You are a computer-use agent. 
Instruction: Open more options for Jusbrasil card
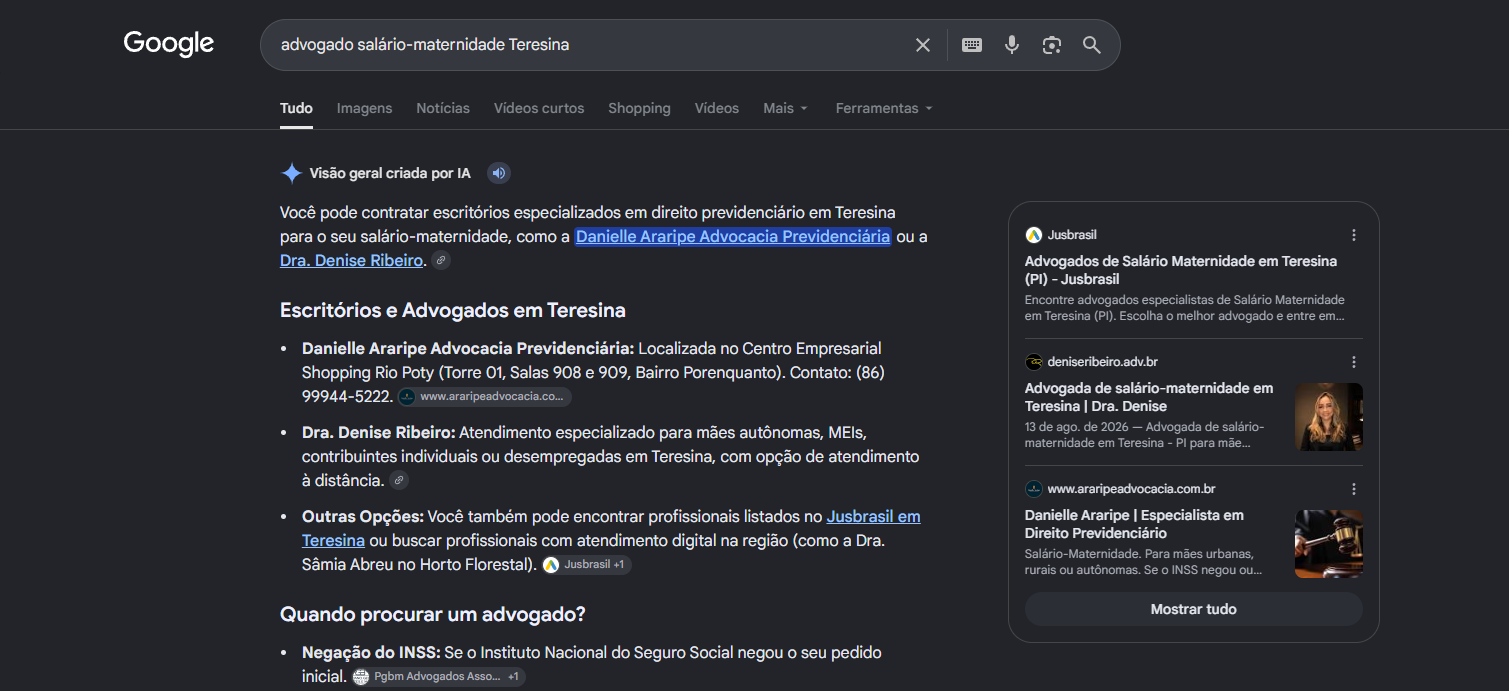click(1354, 235)
